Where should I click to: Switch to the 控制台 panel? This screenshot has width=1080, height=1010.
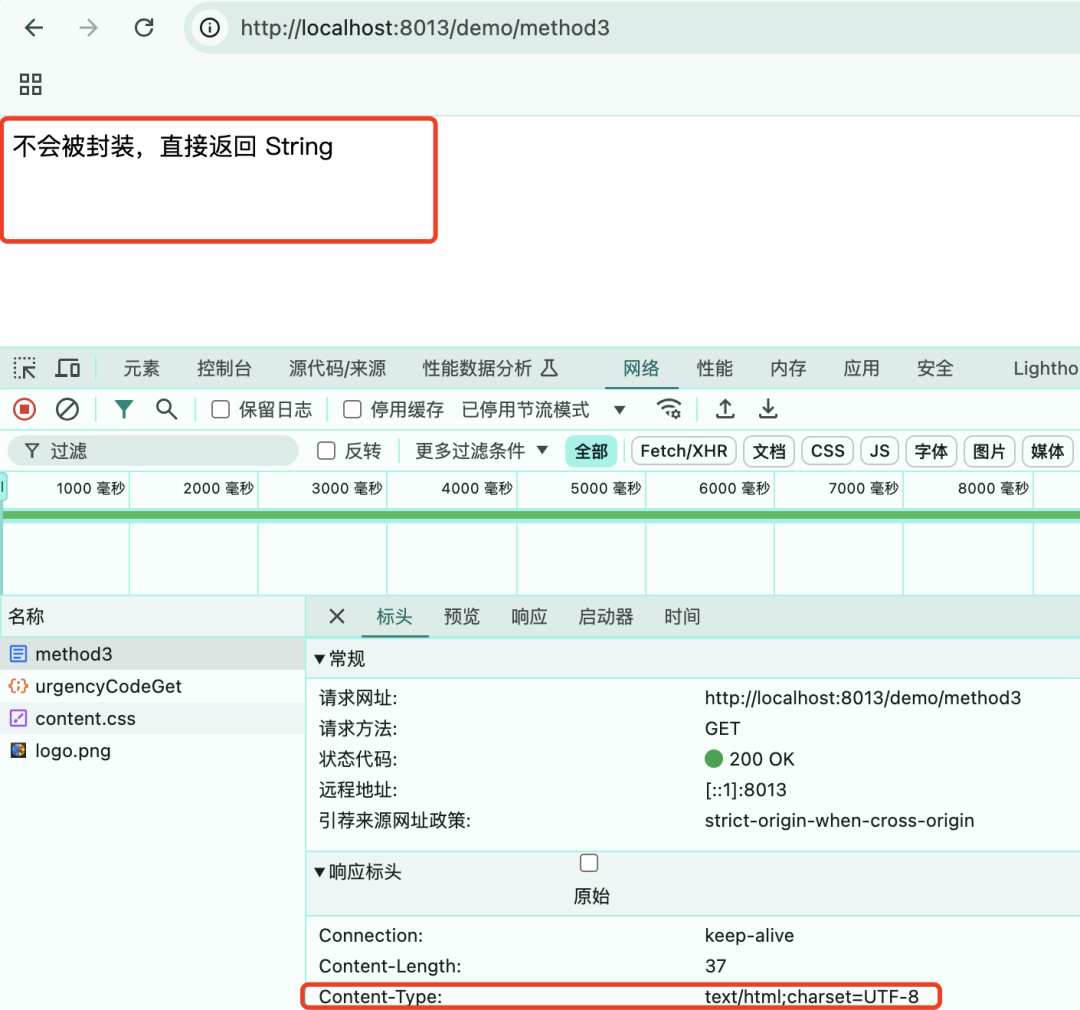click(x=224, y=368)
